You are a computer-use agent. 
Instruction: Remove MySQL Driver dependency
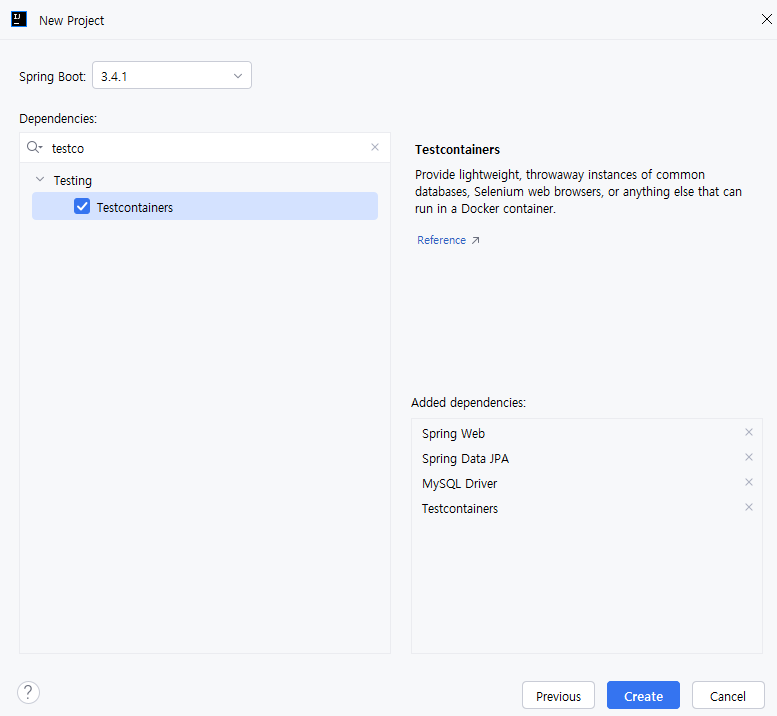pos(749,482)
